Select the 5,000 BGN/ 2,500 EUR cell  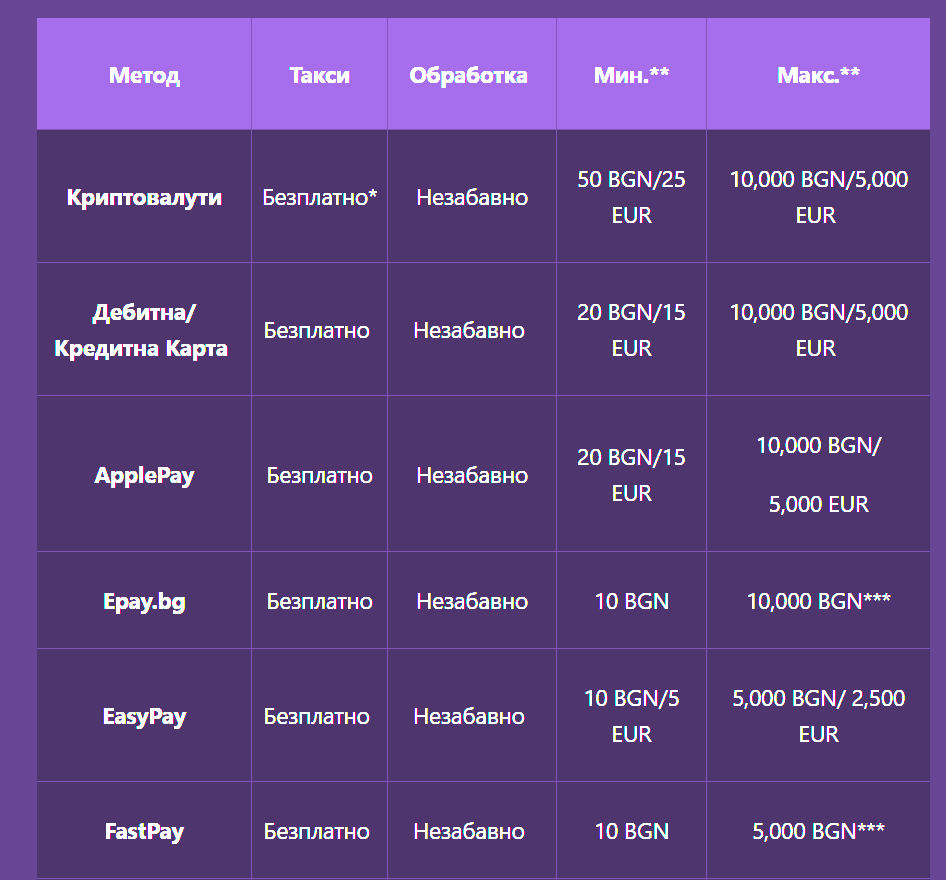point(819,717)
